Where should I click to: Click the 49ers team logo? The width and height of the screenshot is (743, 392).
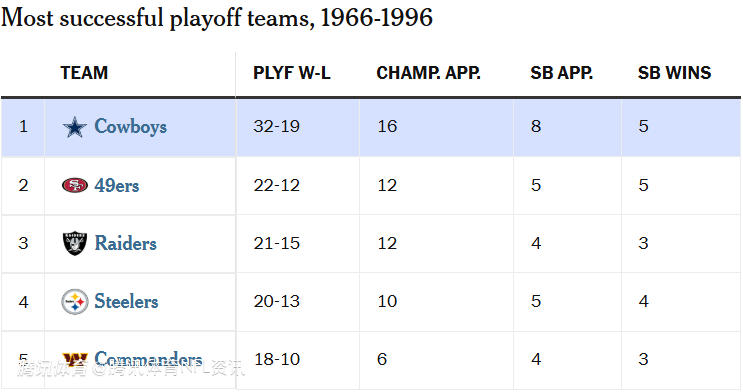pyautogui.click(x=75, y=185)
